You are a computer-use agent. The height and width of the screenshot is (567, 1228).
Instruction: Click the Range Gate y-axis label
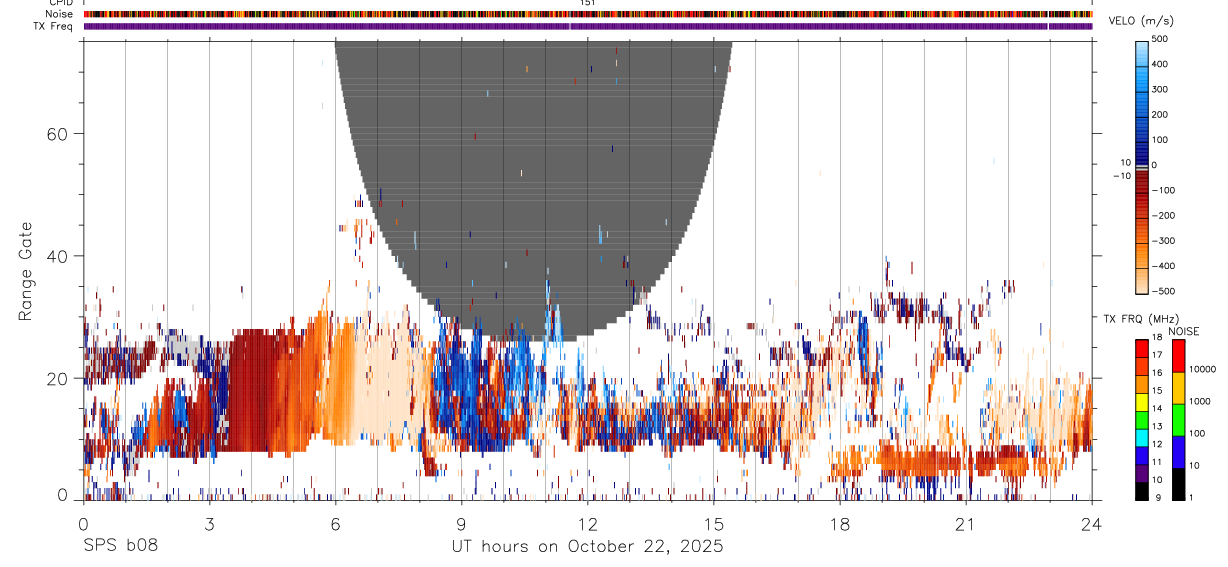27,271
